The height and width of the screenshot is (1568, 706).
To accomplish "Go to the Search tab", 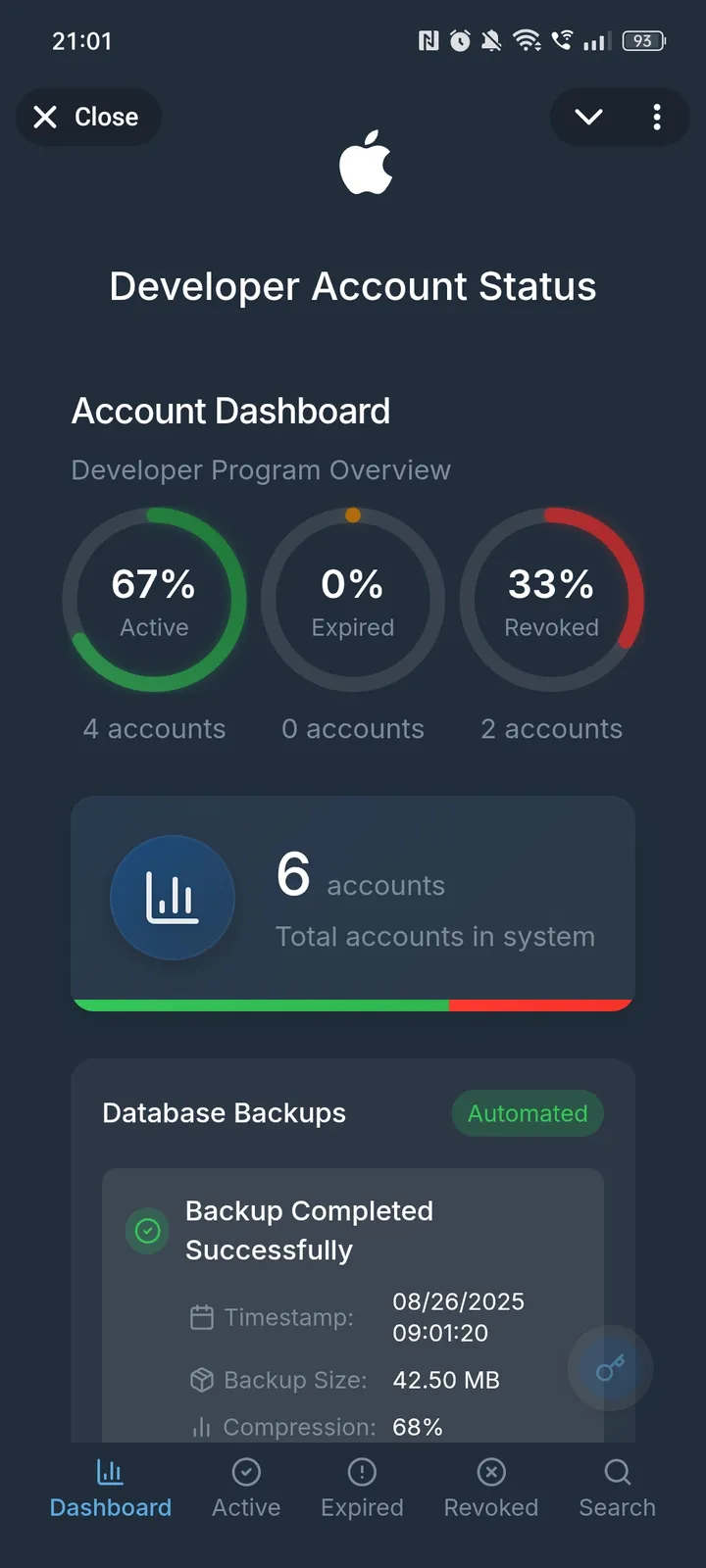I will coord(617,1488).
